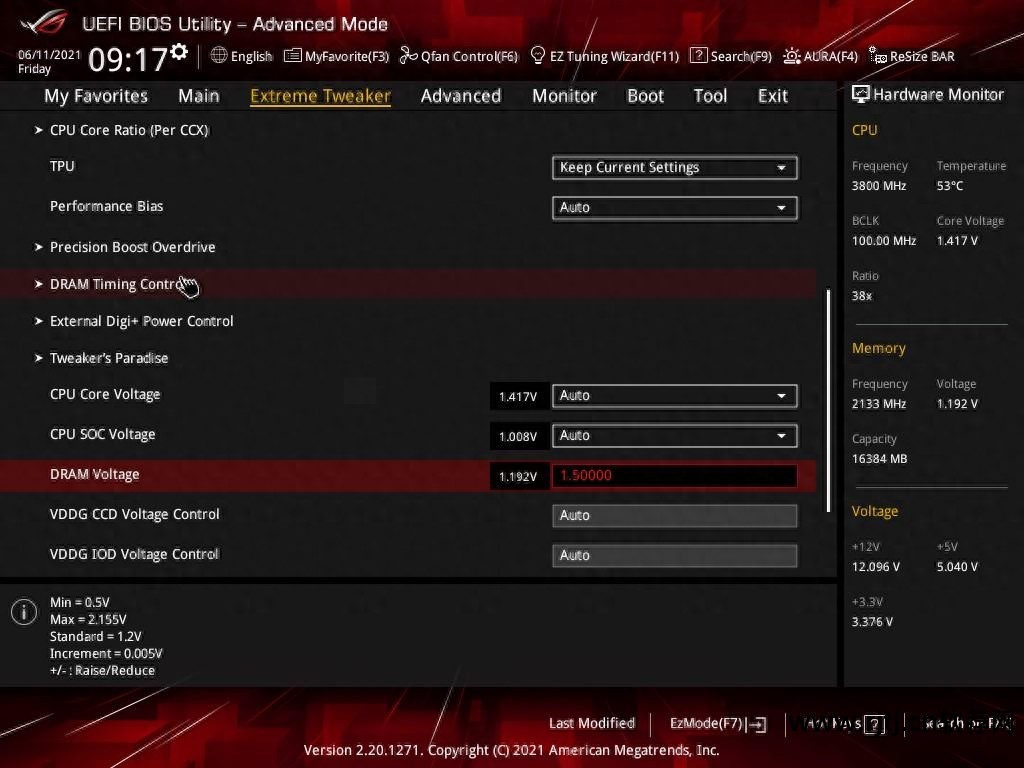Image resolution: width=1024 pixels, height=768 pixels.
Task: Click the Version 2.20.1271 copyright text
Action: 511,750
